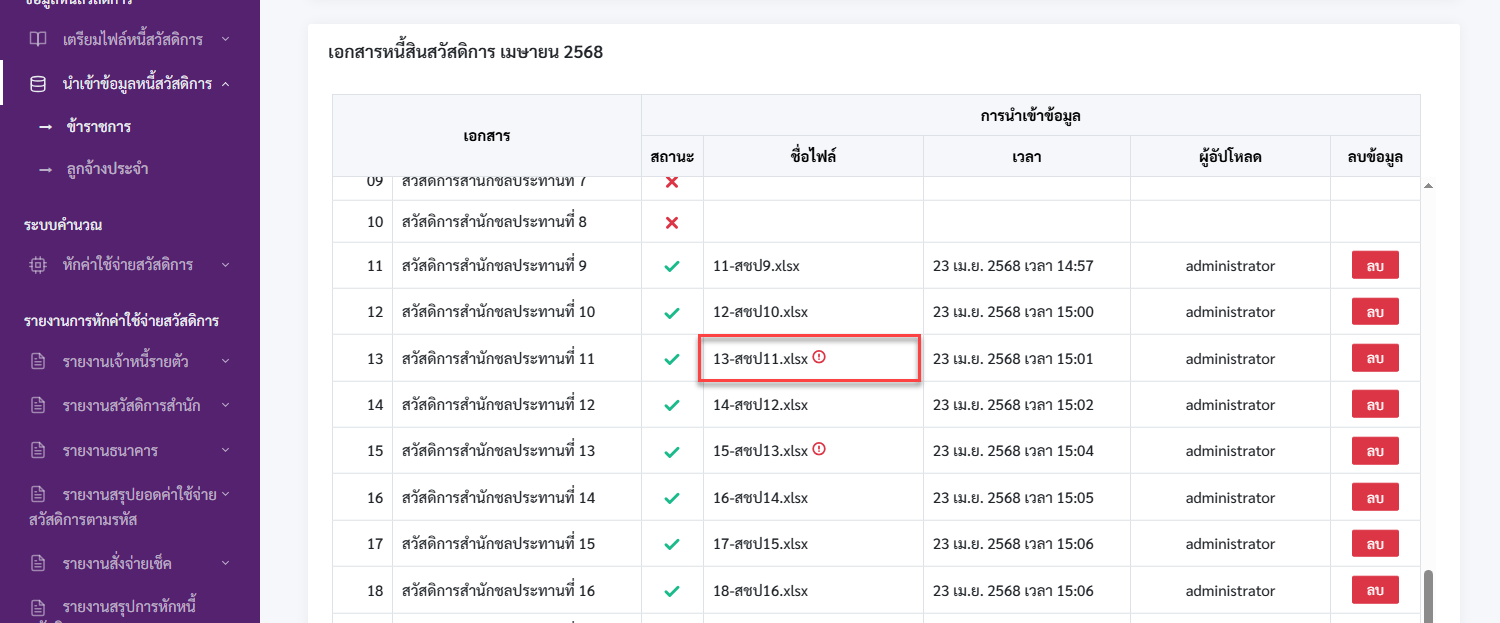Click ลบ for the 18-สชป16.xlsx row
1500x623 pixels.
tap(1375, 590)
